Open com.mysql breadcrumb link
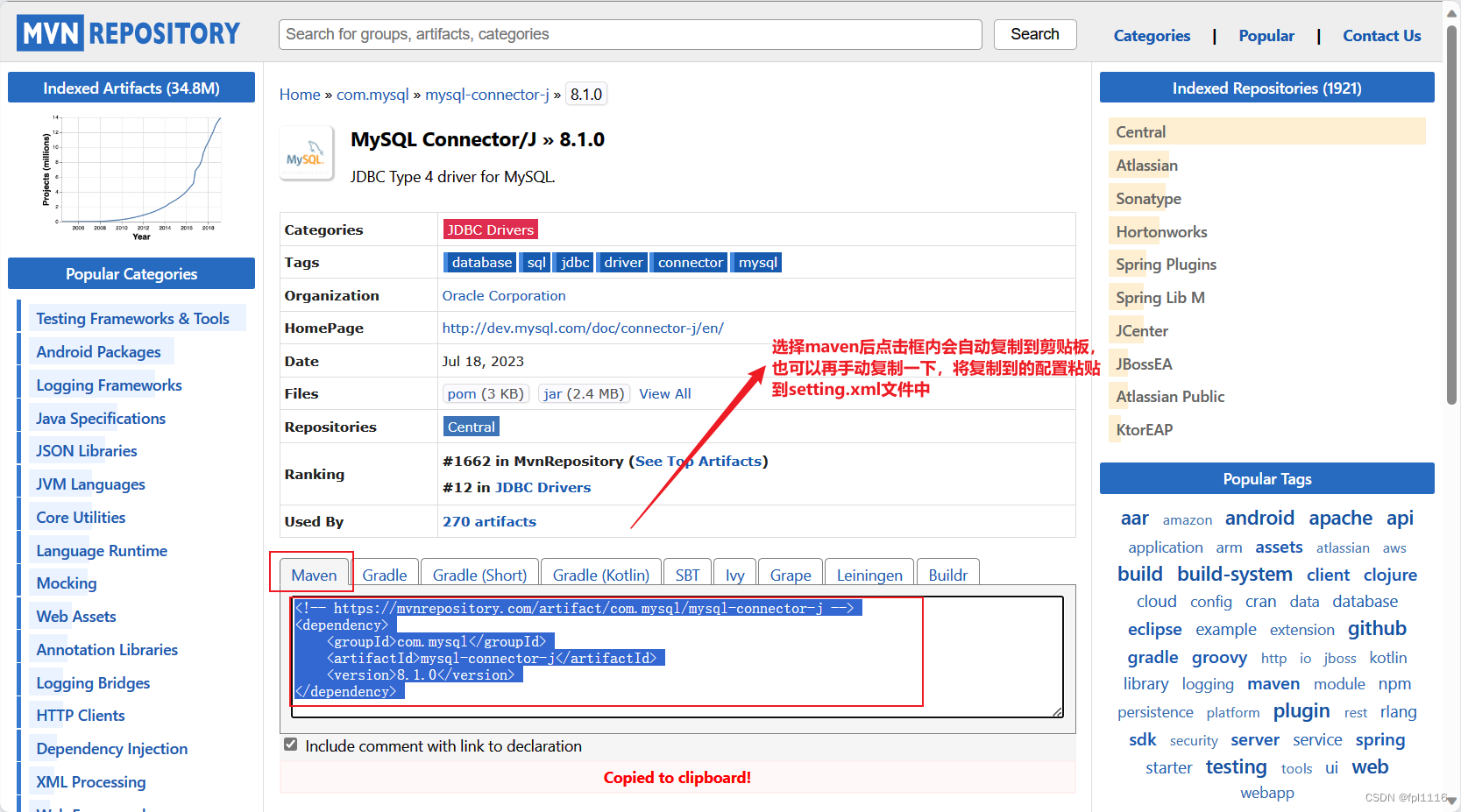The height and width of the screenshot is (812, 1461). point(372,95)
